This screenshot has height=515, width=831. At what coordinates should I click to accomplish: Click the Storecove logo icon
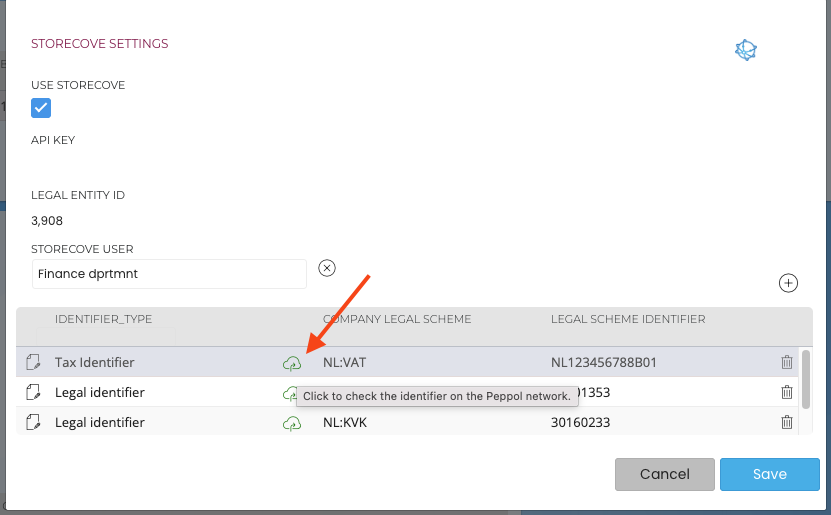pyautogui.click(x=746, y=50)
